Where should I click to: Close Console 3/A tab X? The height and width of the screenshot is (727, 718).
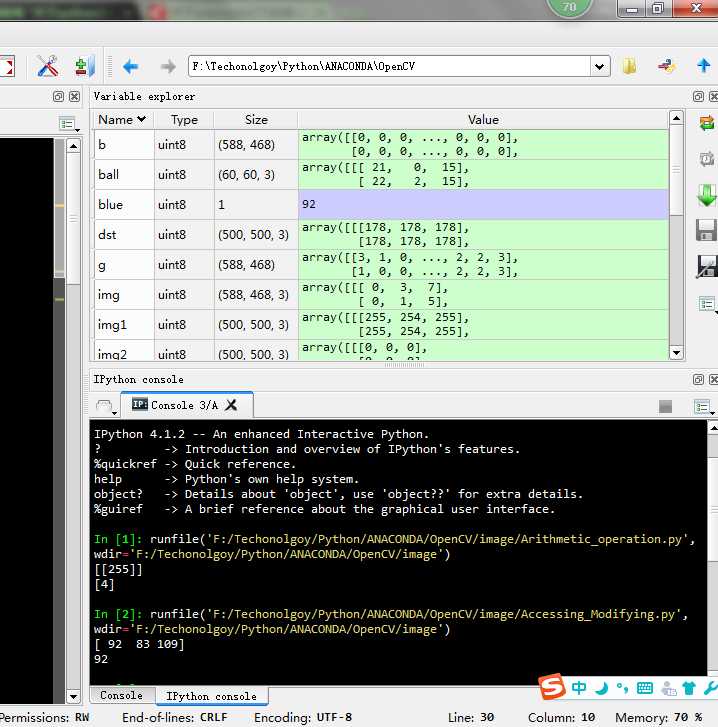(x=231, y=405)
